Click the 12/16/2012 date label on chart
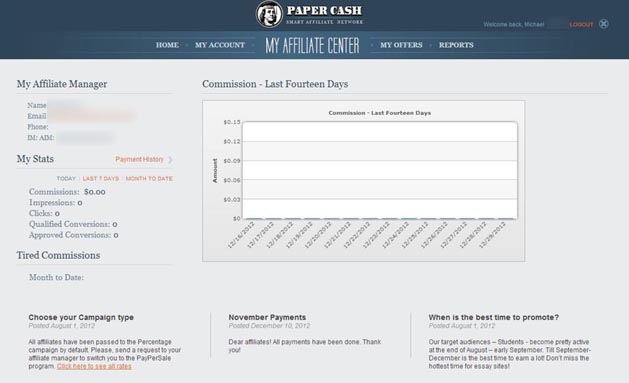 (x=241, y=235)
